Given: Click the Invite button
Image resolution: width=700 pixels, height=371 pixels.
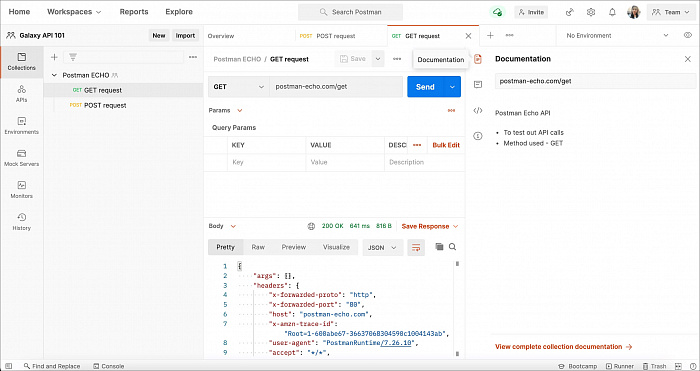Looking at the screenshot, I should tap(531, 13).
